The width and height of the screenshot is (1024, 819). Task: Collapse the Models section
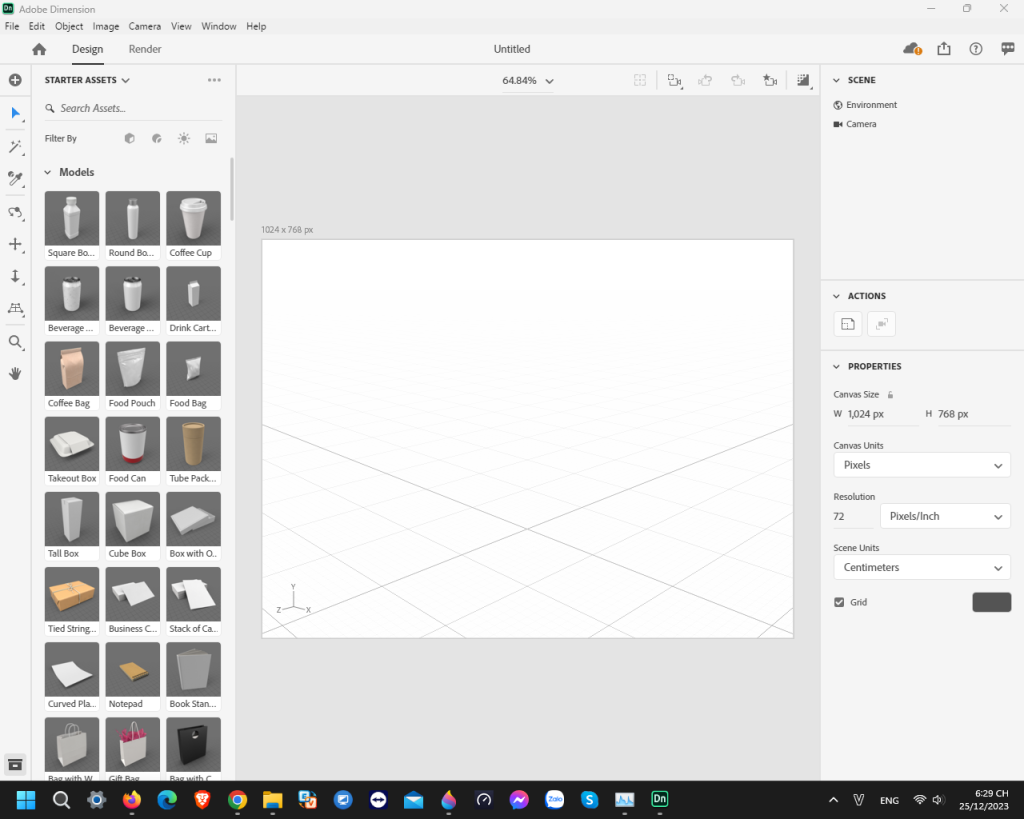pyautogui.click(x=48, y=172)
